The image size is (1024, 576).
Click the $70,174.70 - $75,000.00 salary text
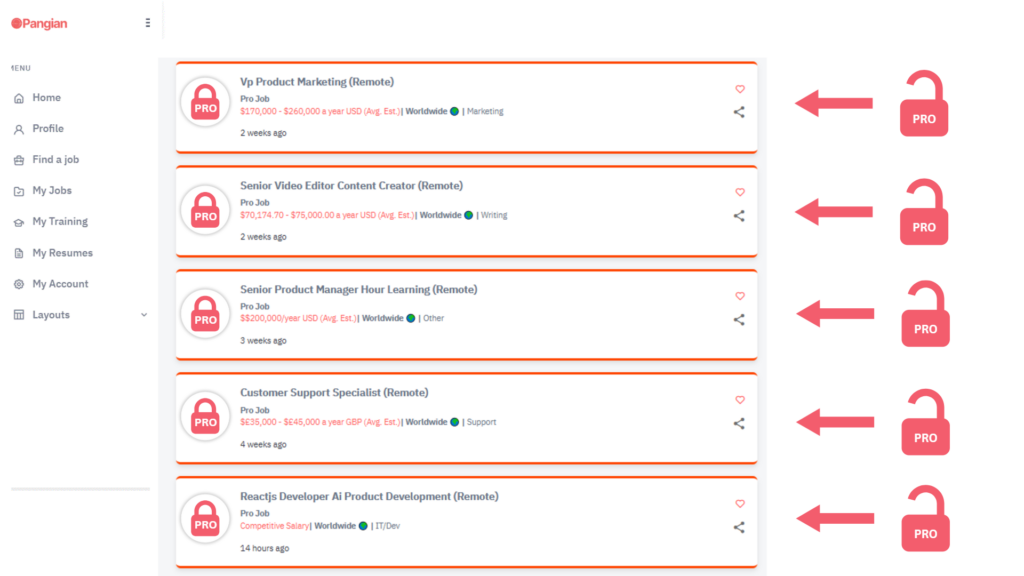[x=327, y=215]
